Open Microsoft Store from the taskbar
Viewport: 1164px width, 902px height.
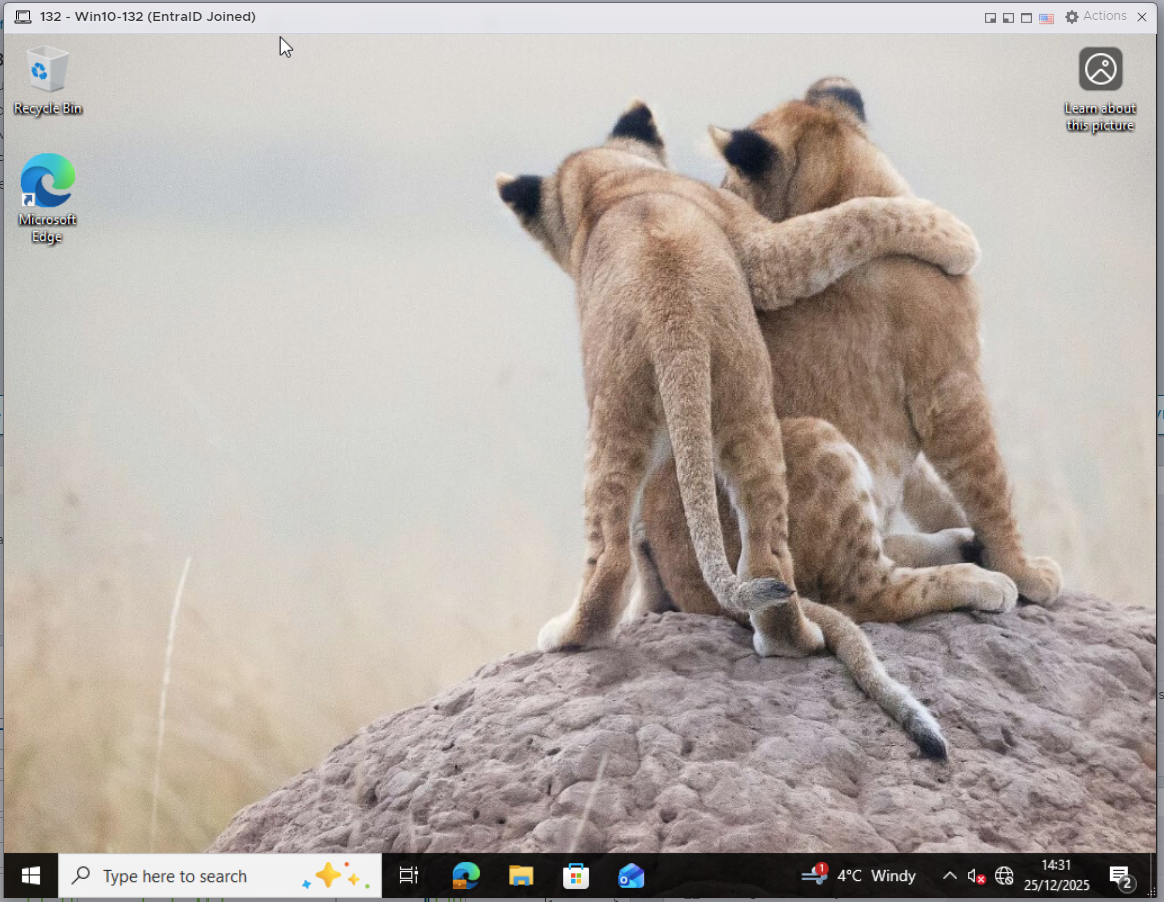coord(576,876)
